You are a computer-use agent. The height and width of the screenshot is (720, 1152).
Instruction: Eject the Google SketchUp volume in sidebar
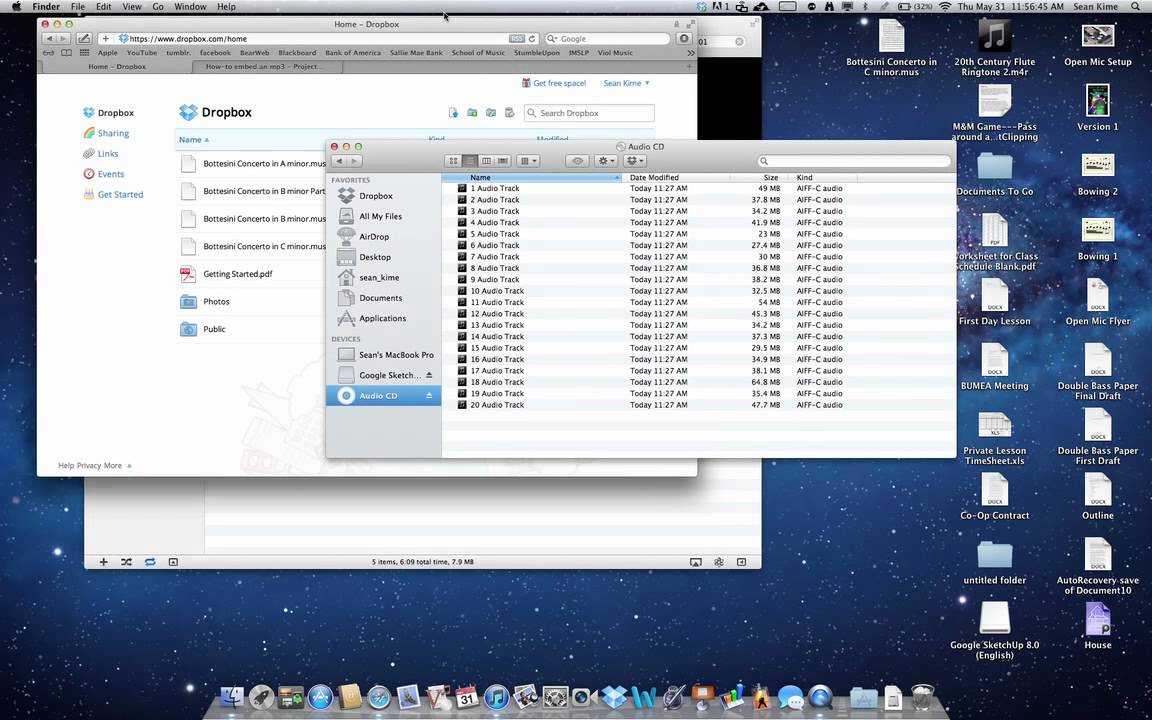429,375
